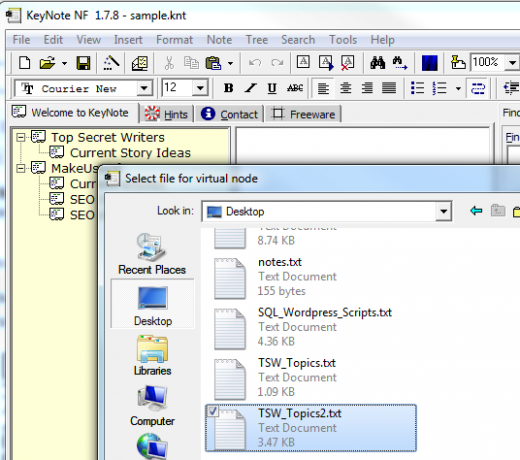
Task: Click the Paste clipboard icon
Action: point(213,63)
